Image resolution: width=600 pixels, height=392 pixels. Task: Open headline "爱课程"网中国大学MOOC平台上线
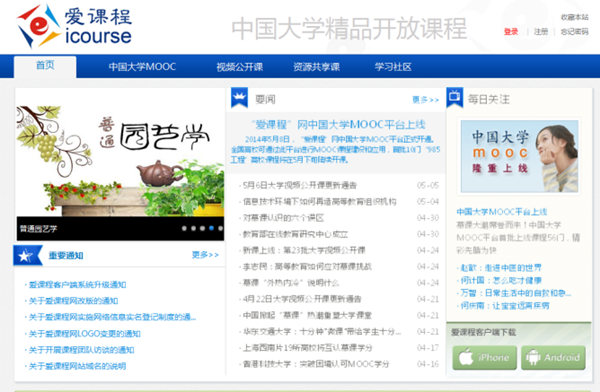338,125
